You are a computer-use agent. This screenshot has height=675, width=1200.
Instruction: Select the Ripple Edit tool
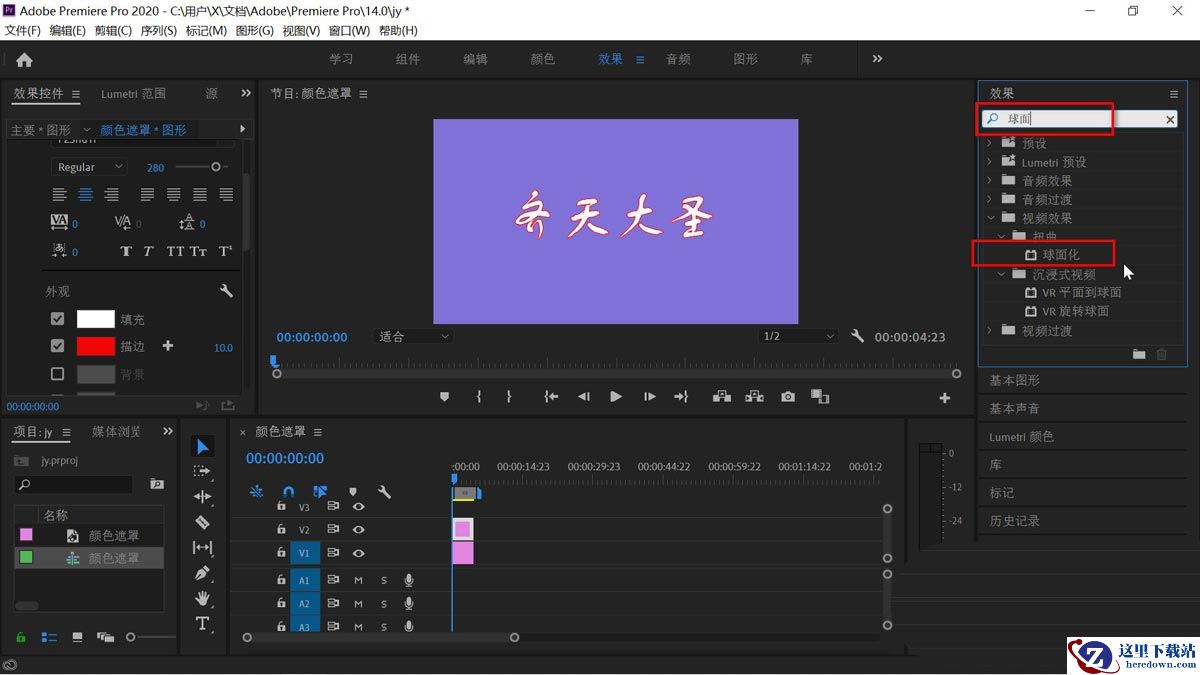[x=202, y=496]
